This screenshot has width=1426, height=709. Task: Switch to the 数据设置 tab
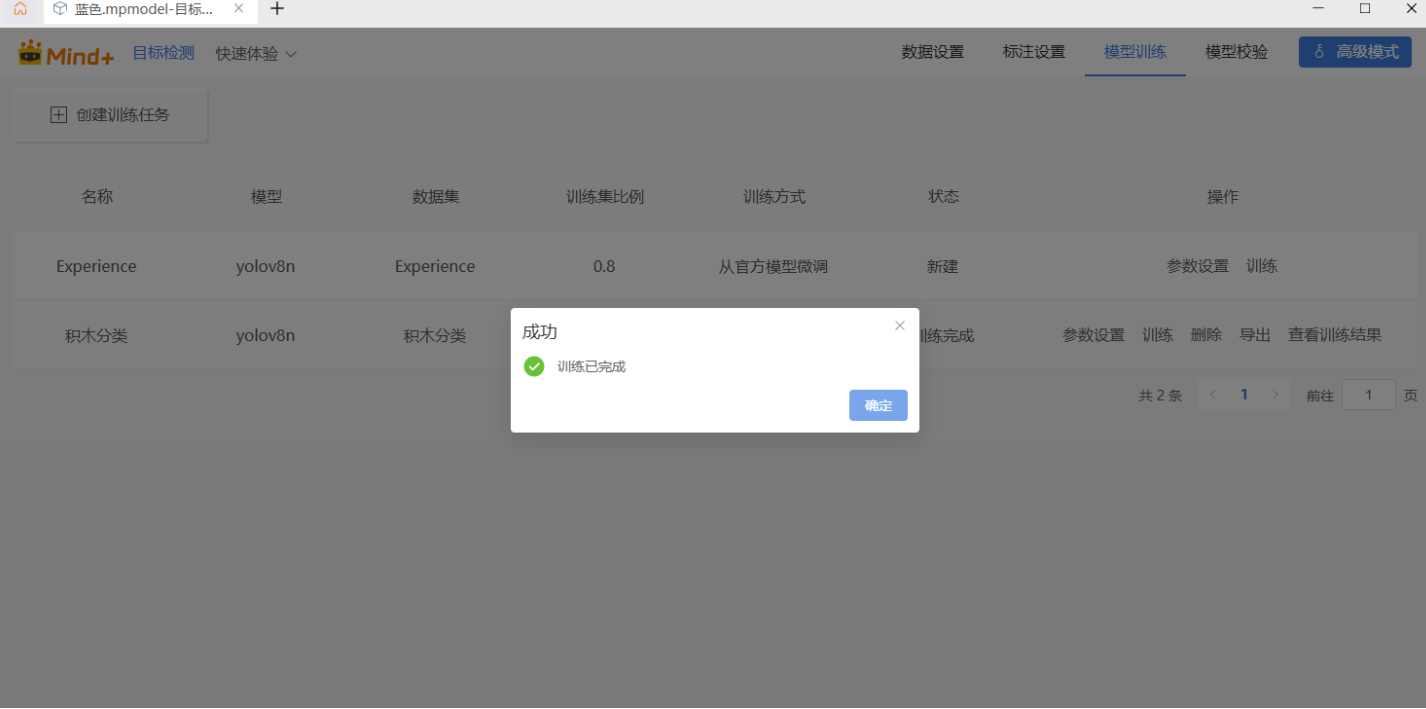coord(932,52)
